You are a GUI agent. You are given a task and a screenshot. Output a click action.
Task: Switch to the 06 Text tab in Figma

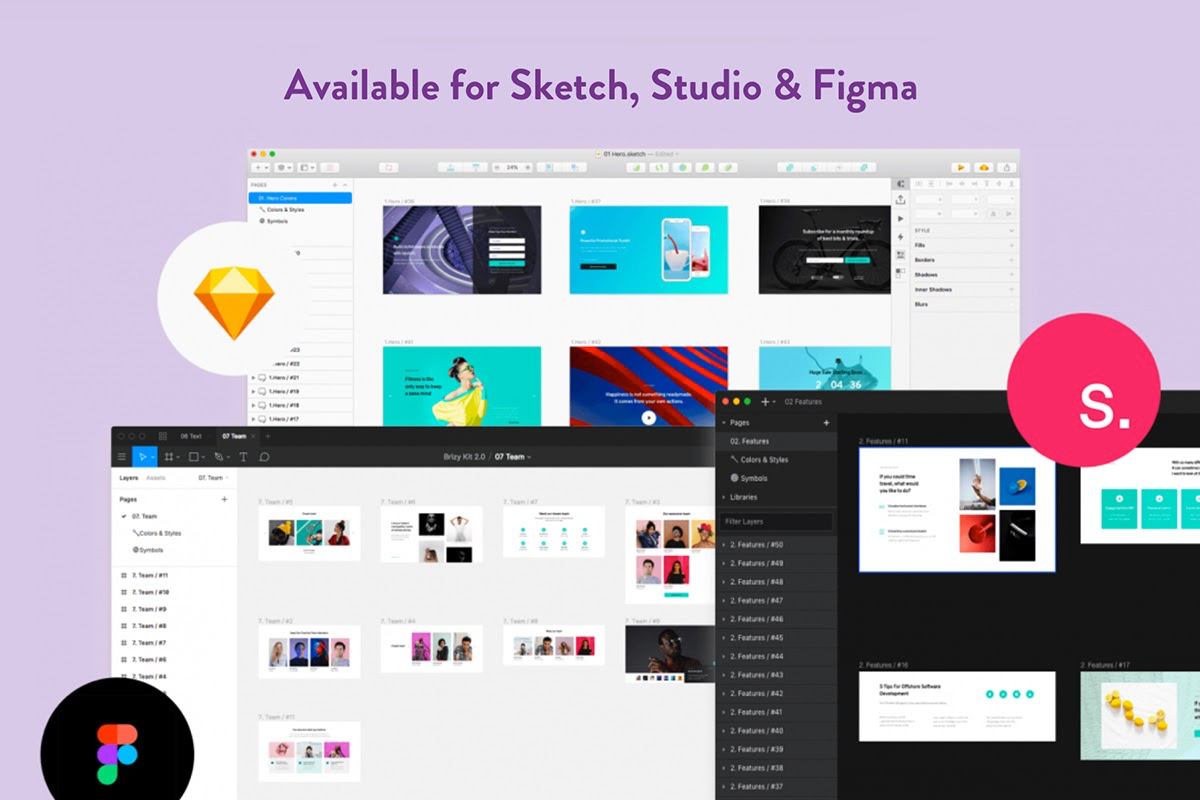[x=190, y=436]
